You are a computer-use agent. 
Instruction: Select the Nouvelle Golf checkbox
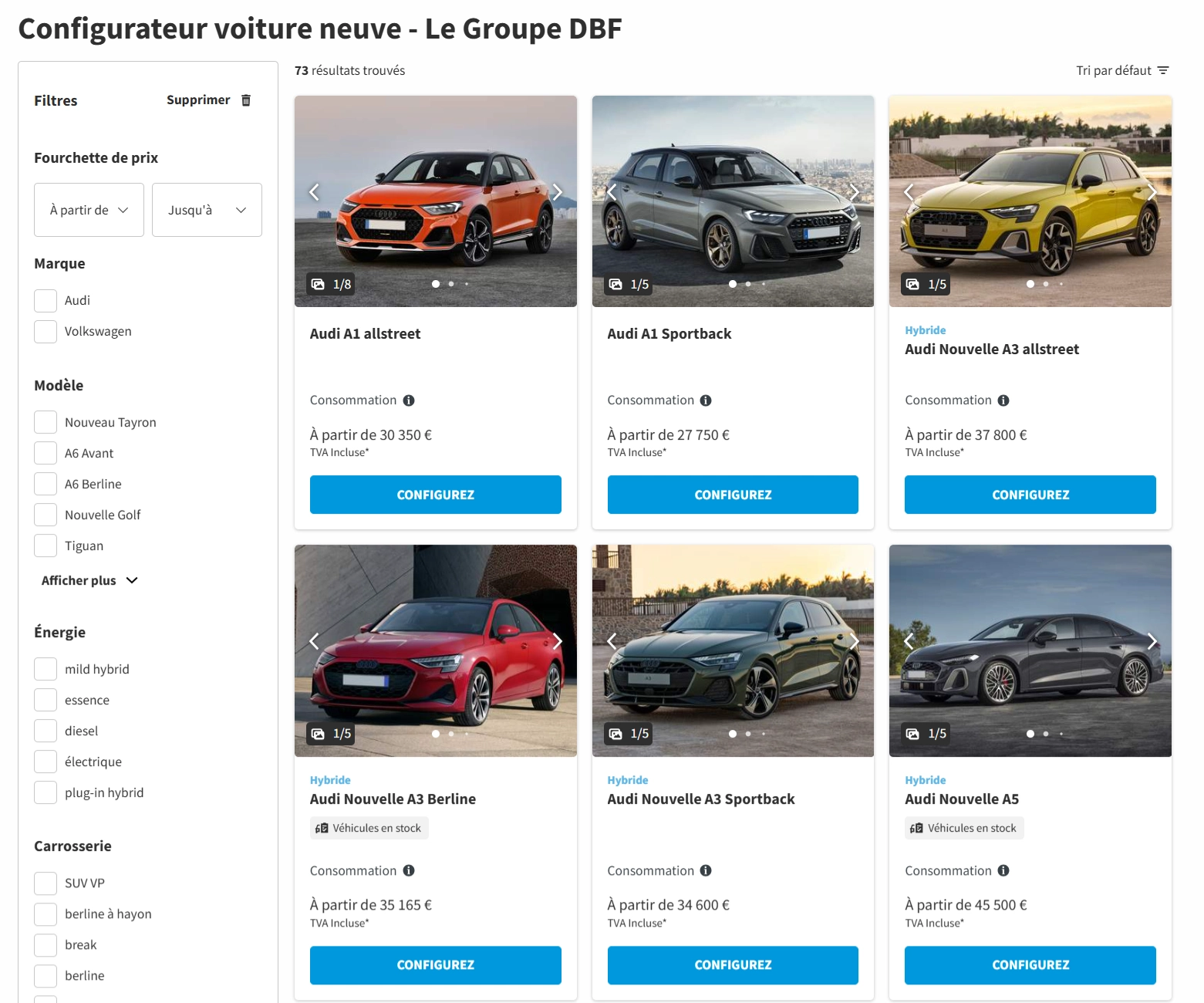46,515
